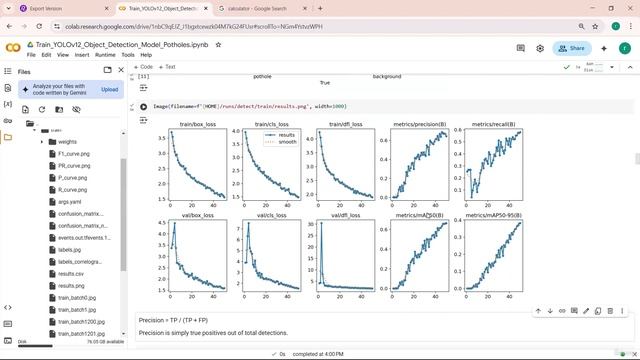Image resolution: width=640 pixels, height=360 pixels.
Task: Open the secrets key sidebar icon
Action: coord(8,120)
